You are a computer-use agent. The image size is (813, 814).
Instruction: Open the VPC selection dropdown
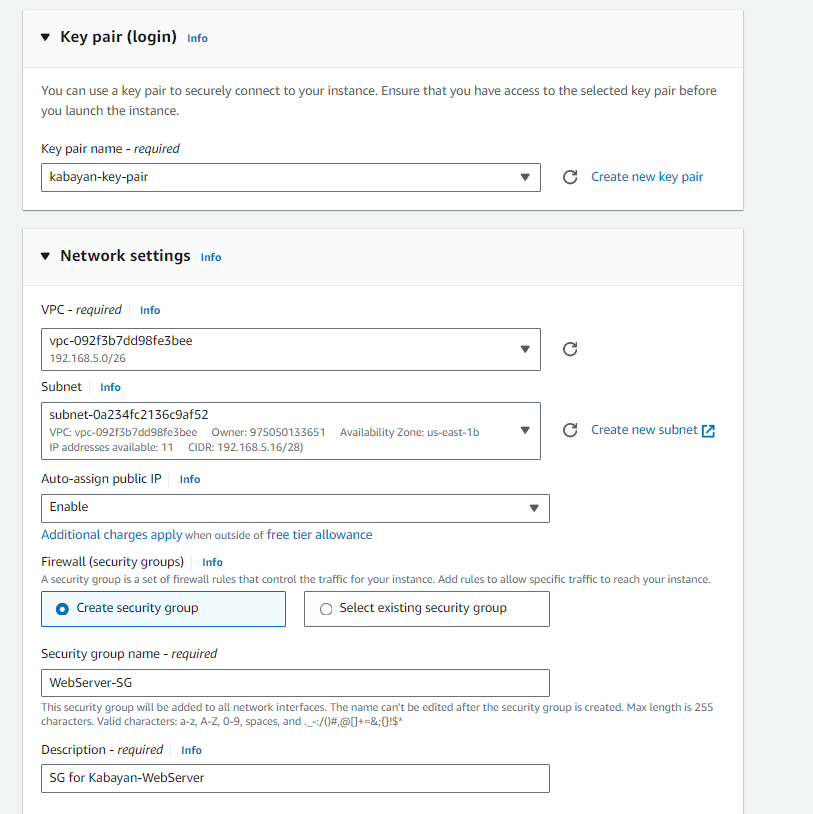[x=291, y=349]
